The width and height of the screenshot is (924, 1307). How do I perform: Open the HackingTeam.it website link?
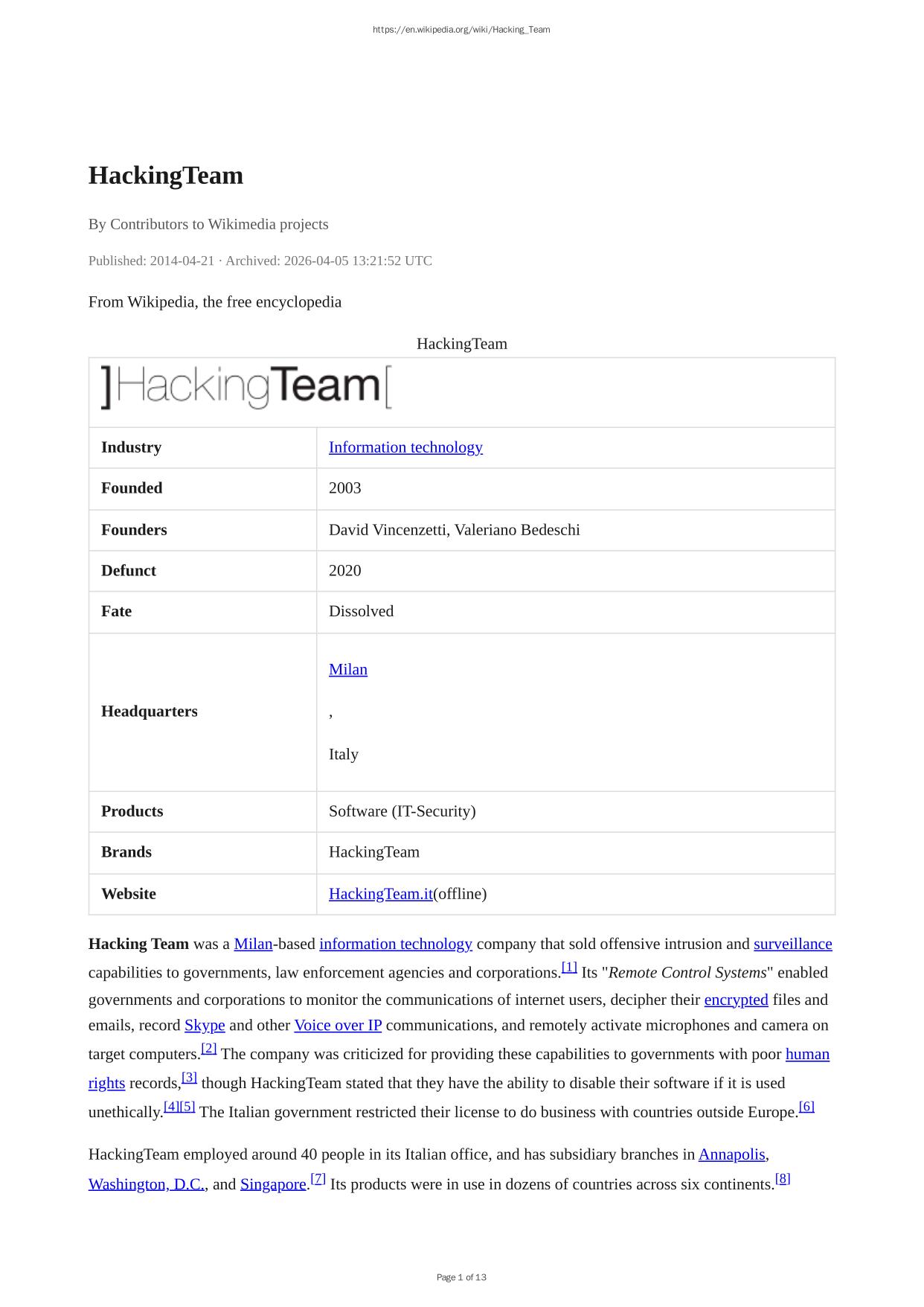tap(380, 894)
